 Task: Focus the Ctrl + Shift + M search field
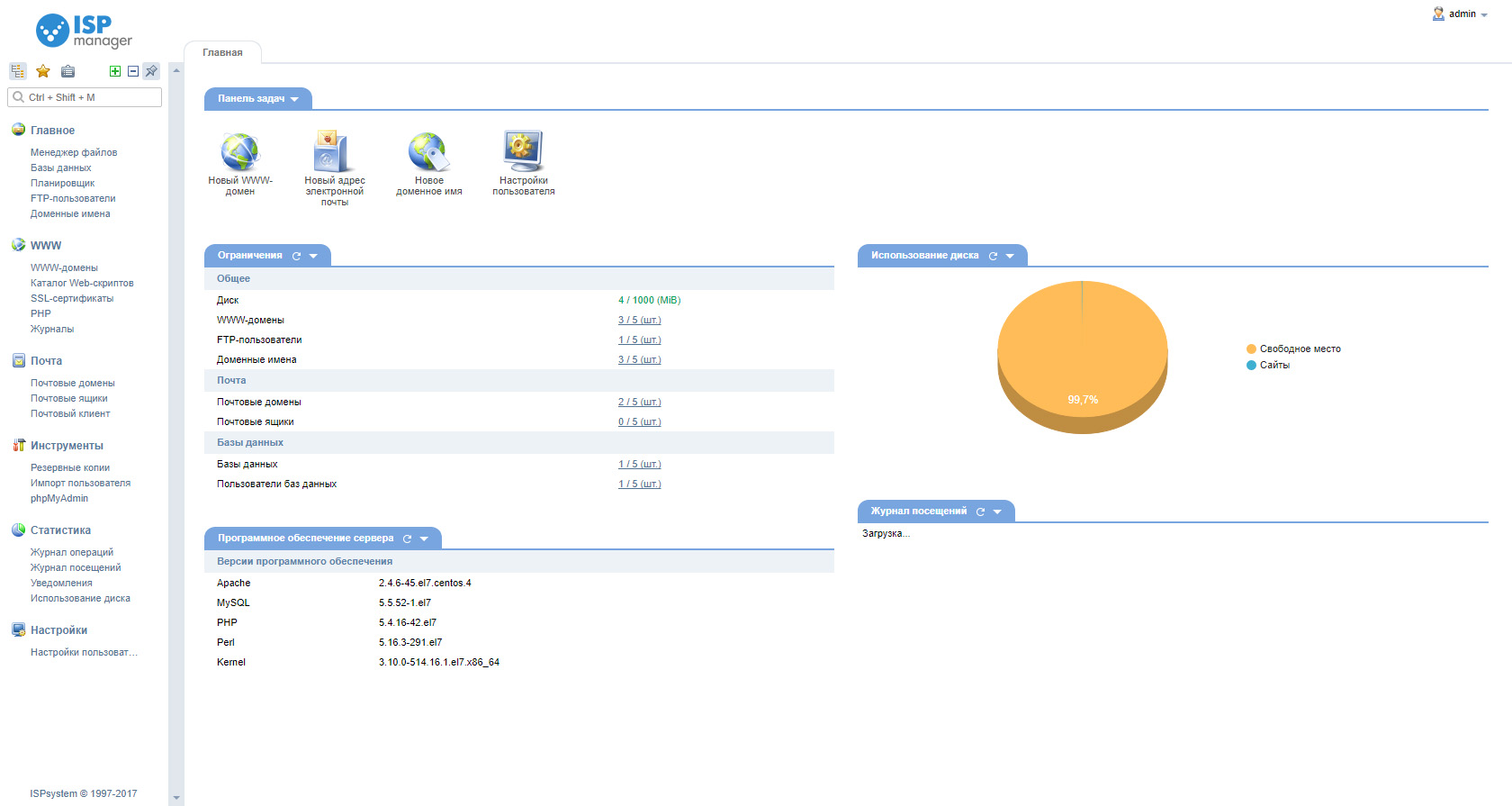[85, 97]
